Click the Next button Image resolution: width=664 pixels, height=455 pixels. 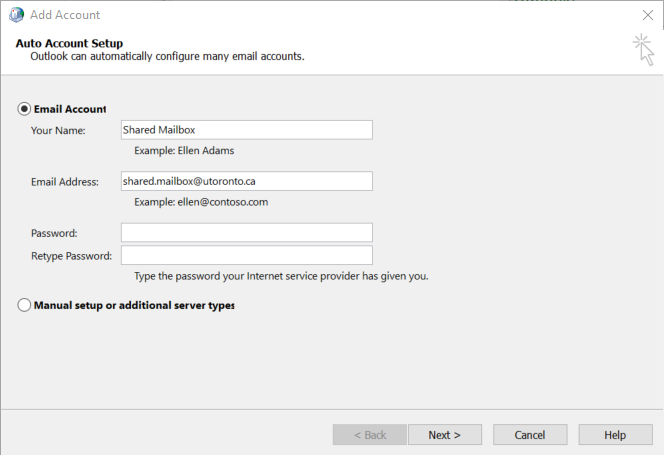click(445, 435)
